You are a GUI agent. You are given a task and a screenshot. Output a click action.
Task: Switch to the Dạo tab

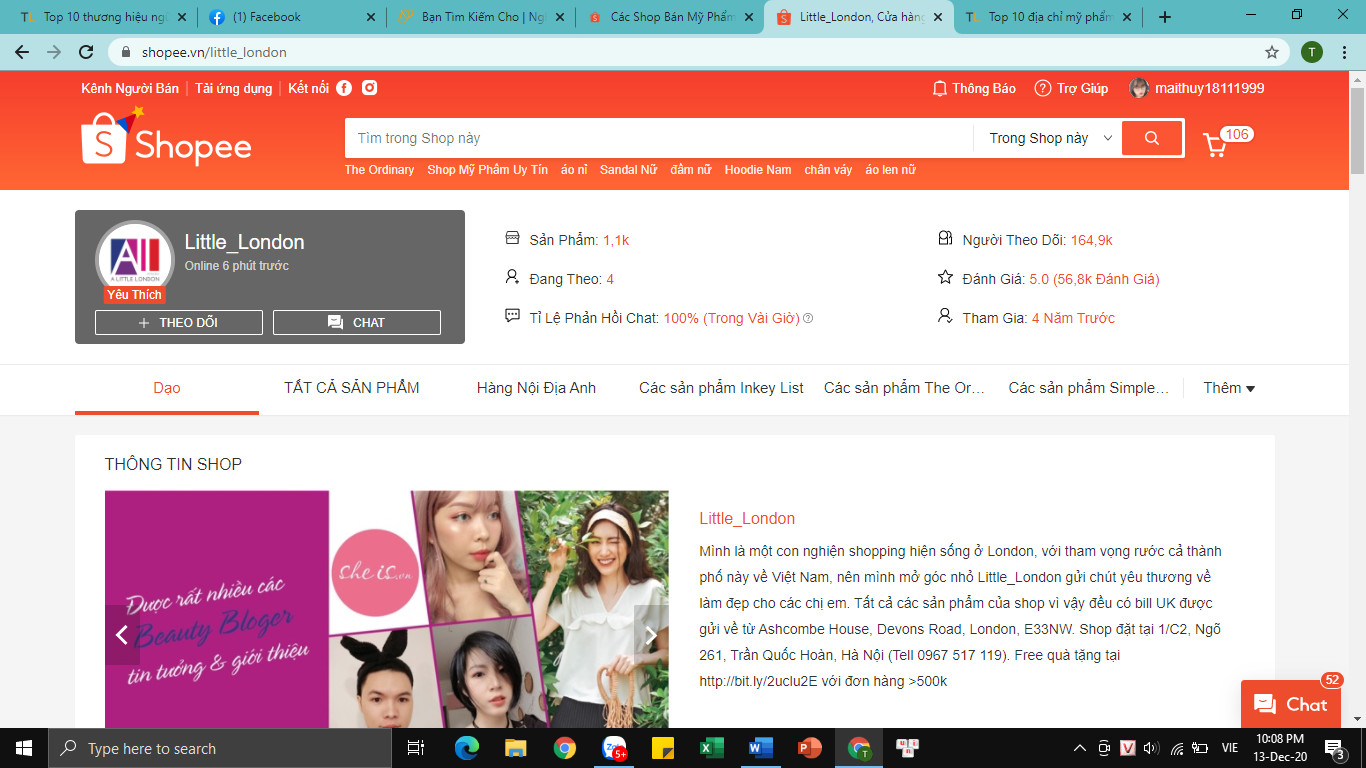pyautogui.click(x=167, y=388)
